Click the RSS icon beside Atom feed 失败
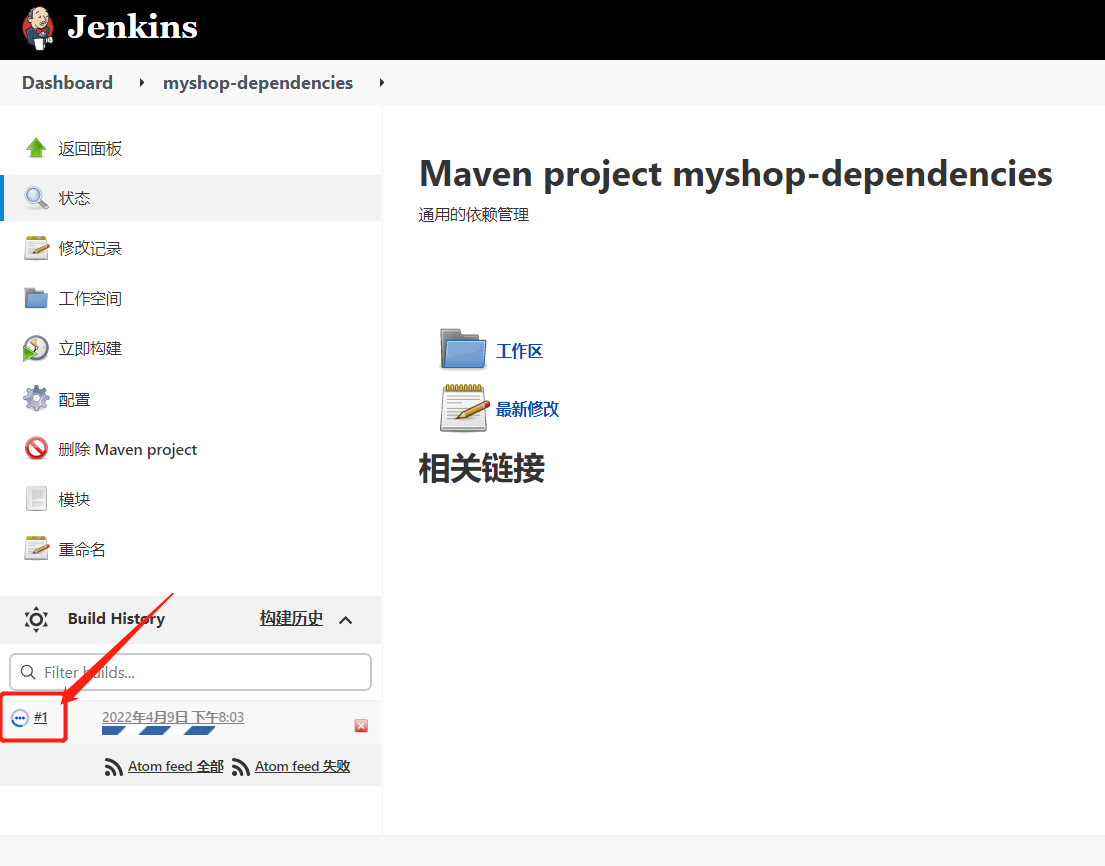The width and height of the screenshot is (1105, 866). (x=240, y=767)
